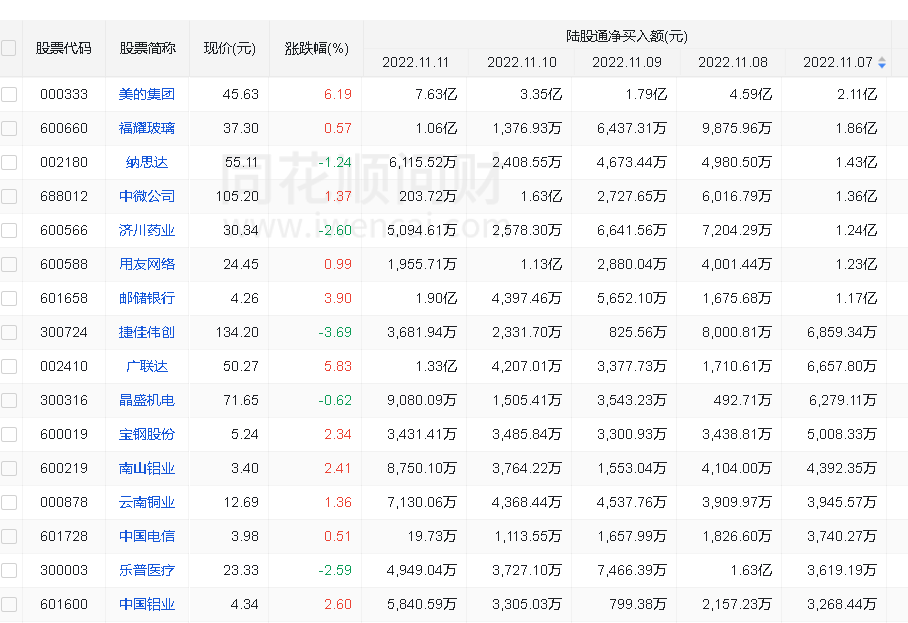Tick checkbox next to 600588

[x=9, y=265]
